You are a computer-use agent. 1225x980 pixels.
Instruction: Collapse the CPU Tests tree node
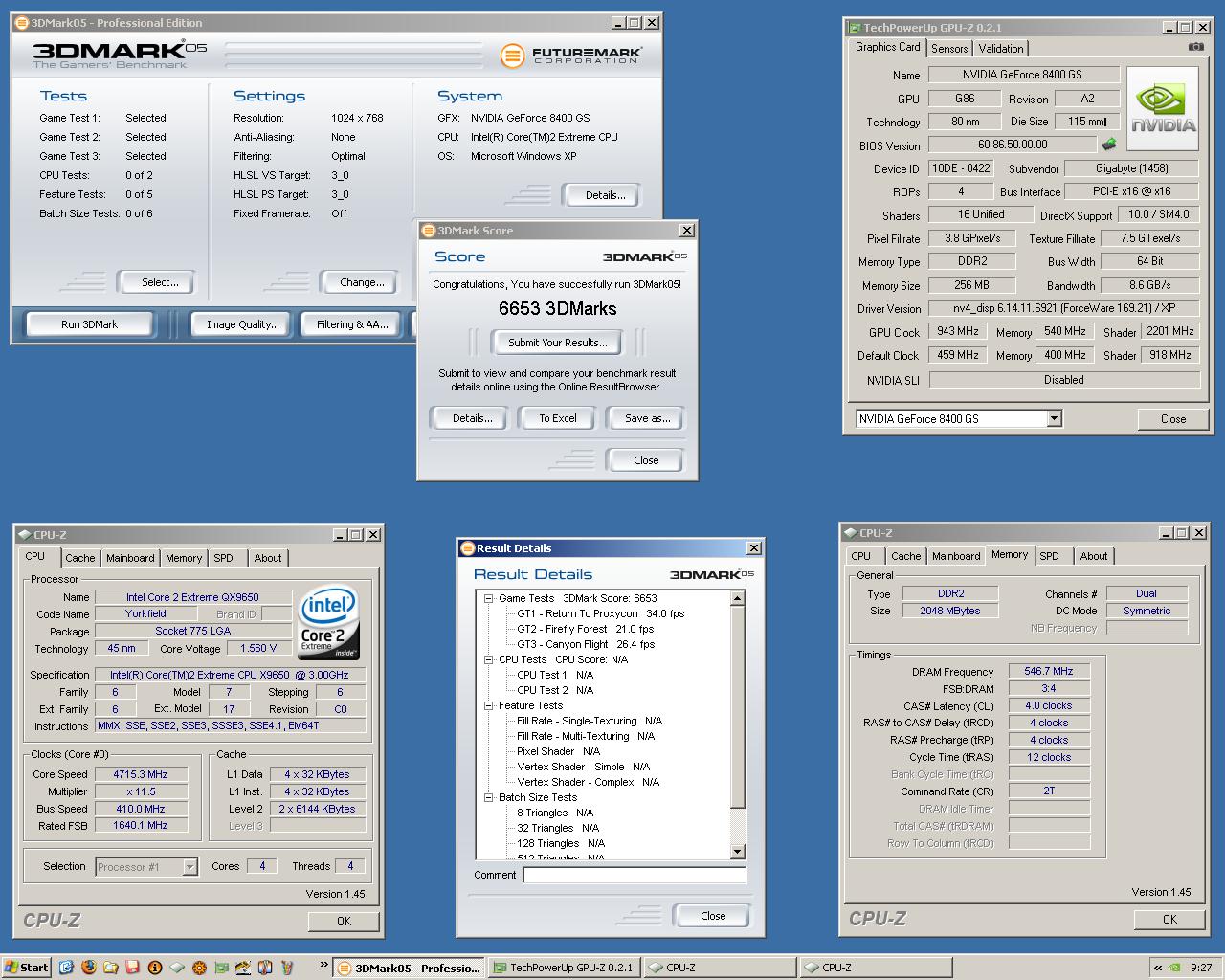tap(487, 659)
